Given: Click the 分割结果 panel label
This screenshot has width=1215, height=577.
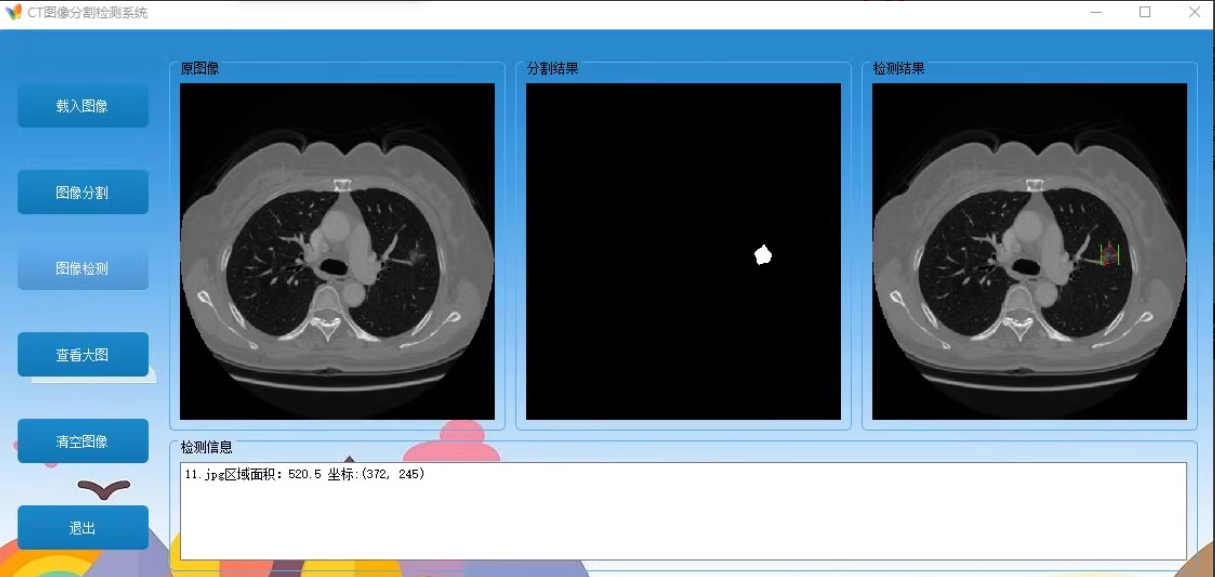Looking at the screenshot, I should pyautogui.click(x=553, y=69).
